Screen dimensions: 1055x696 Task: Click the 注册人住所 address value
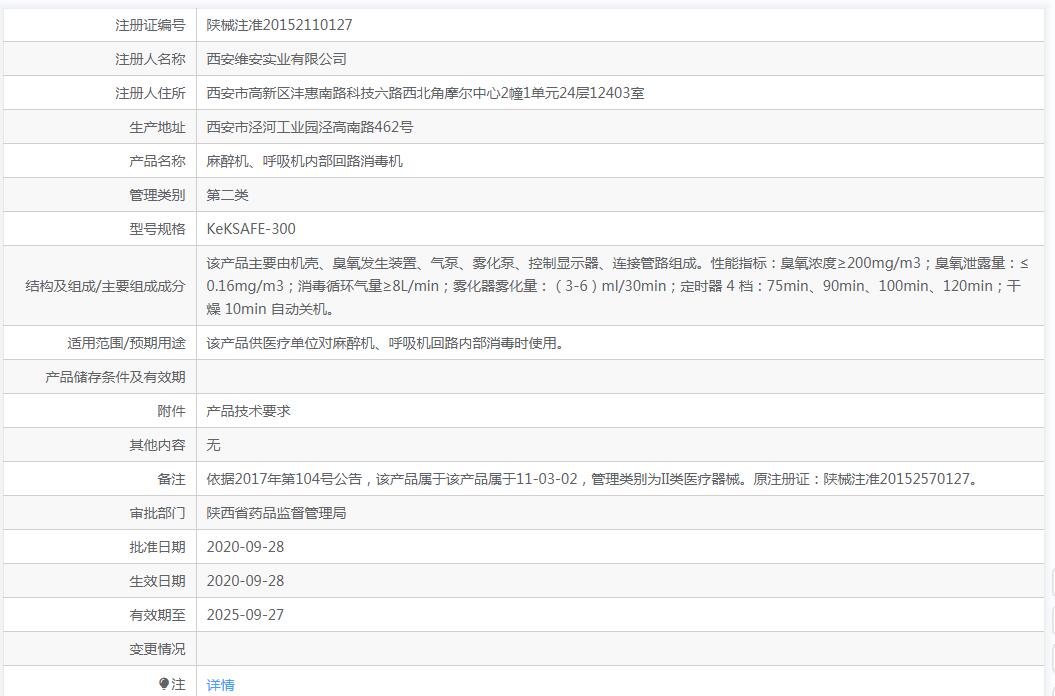click(x=425, y=93)
